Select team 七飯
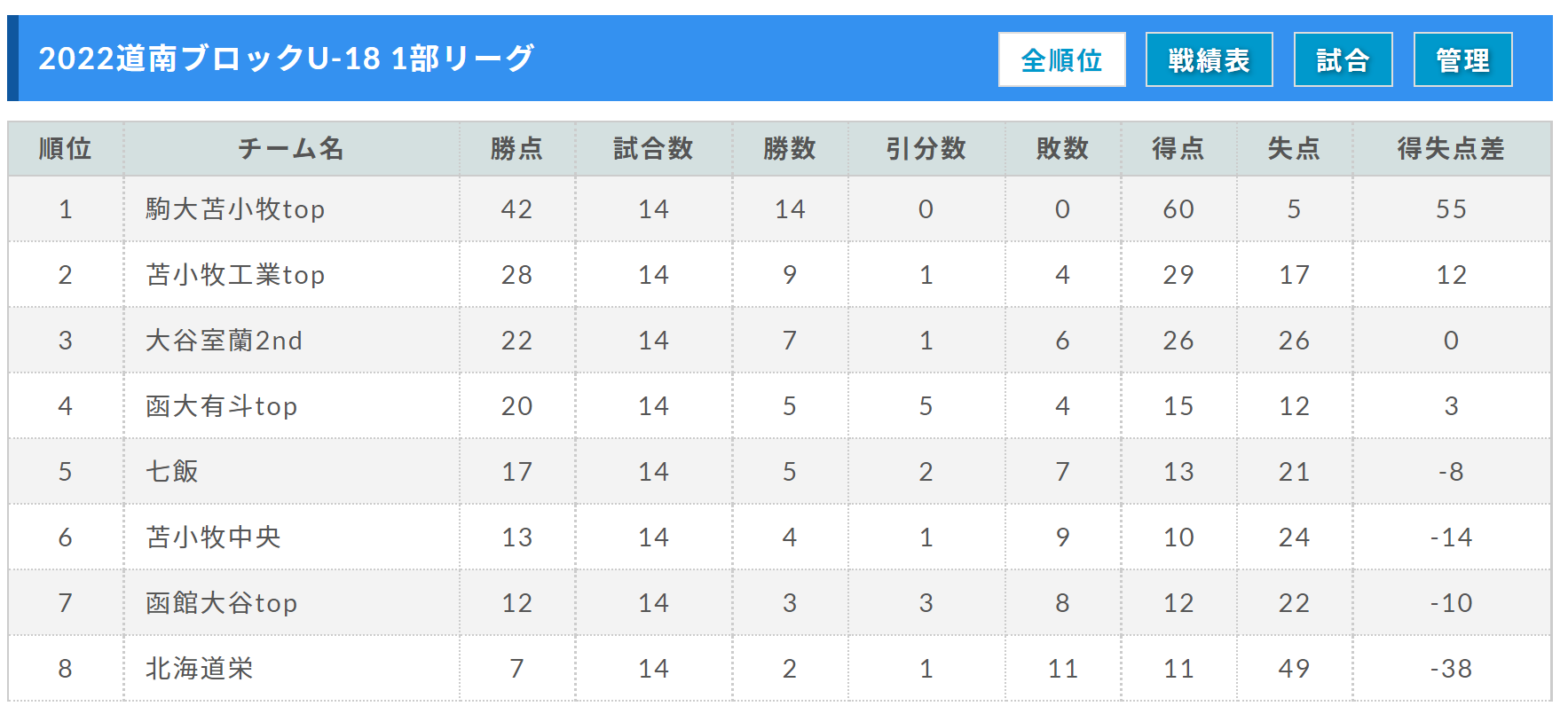Image resolution: width=1568 pixels, height=714 pixels. click(x=172, y=472)
